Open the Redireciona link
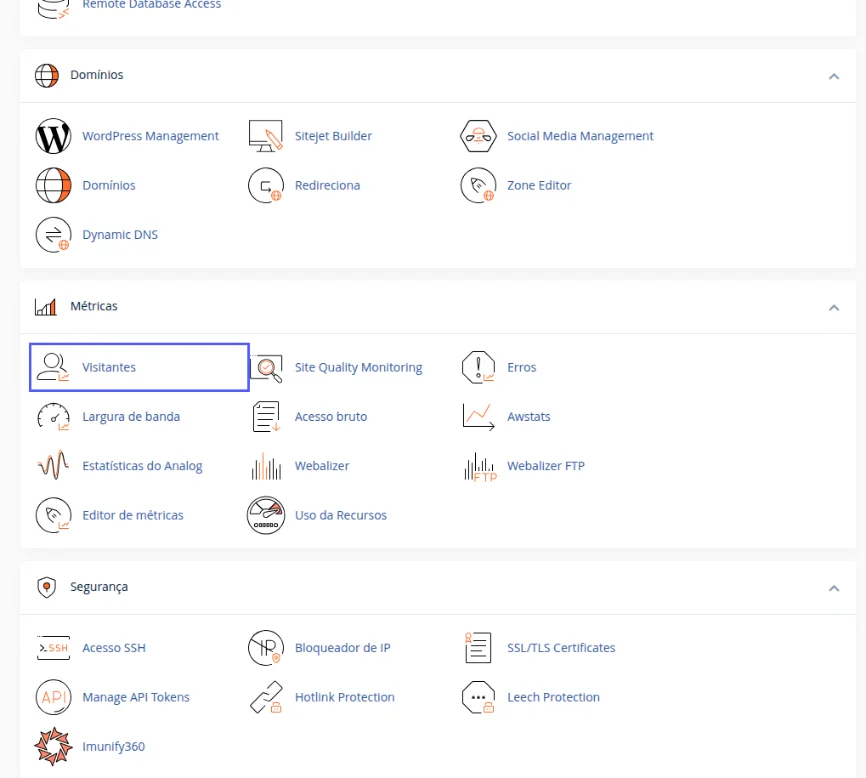 (x=328, y=186)
